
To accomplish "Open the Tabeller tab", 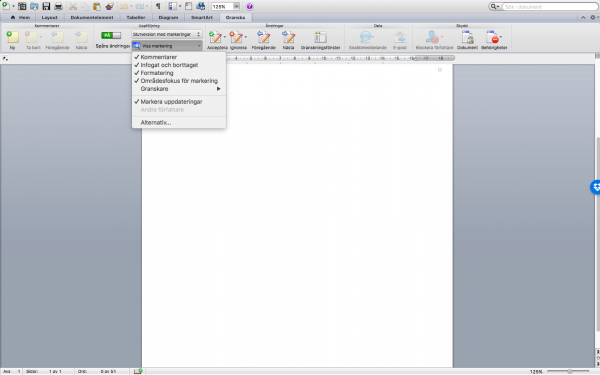I will point(136,18).
